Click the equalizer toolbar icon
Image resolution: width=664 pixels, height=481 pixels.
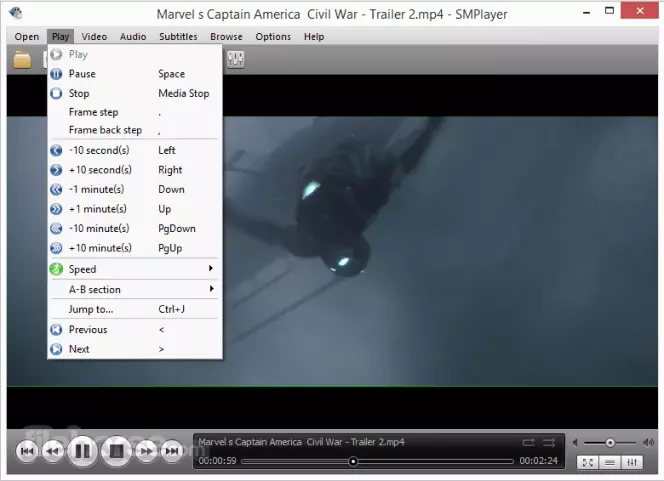point(235,60)
